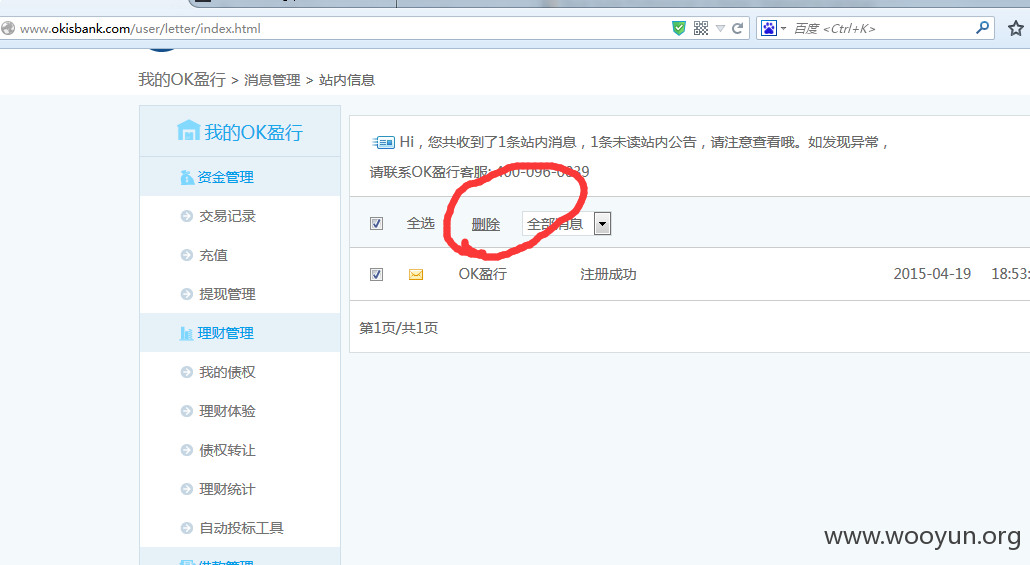Open 我的债权 in the sidebar
The width and height of the screenshot is (1030, 565).
click(227, 372)
